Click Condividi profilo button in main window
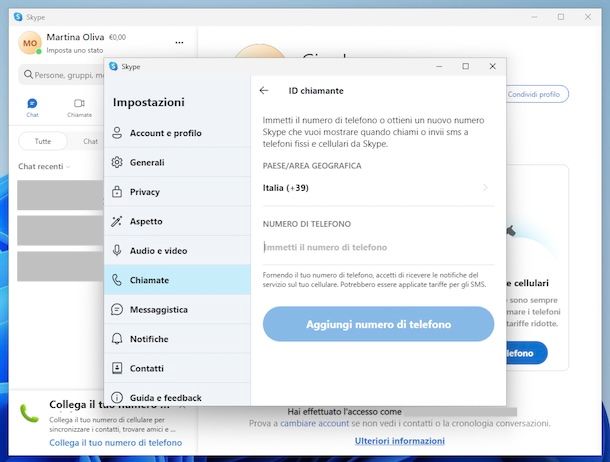This screenshot has height=462, width=610. coord(537,94)
